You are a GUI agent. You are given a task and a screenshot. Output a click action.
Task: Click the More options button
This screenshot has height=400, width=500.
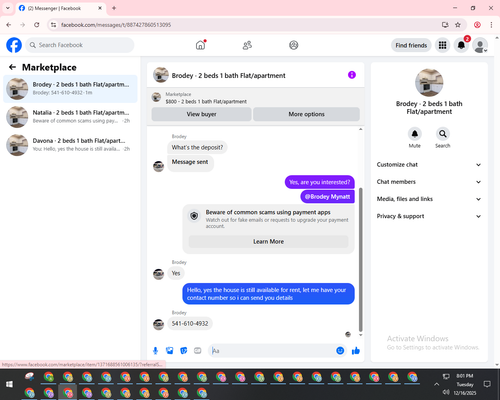point(306,114)
